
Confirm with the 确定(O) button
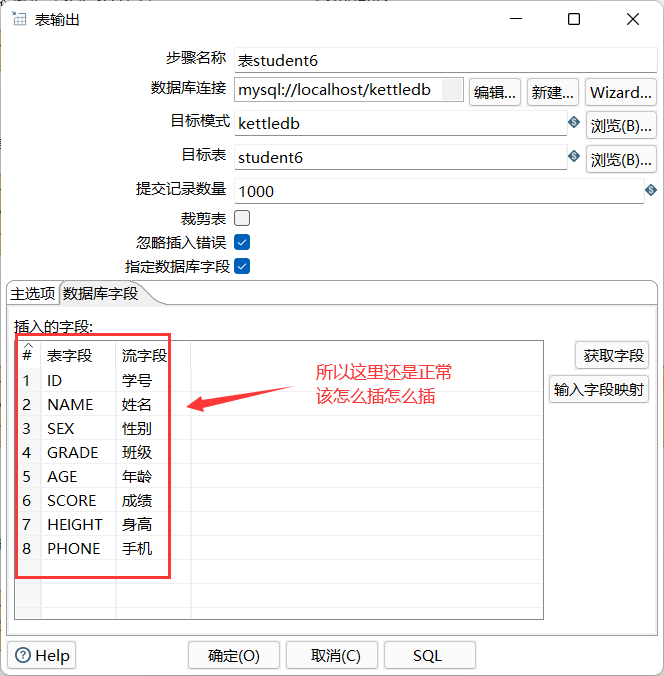pos(234,656)
